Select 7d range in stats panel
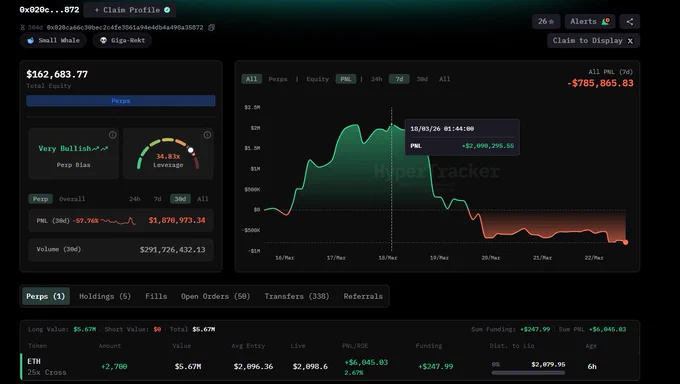This screenshot has width=680, height=384. pyautogui.click(x=157, y=199)
